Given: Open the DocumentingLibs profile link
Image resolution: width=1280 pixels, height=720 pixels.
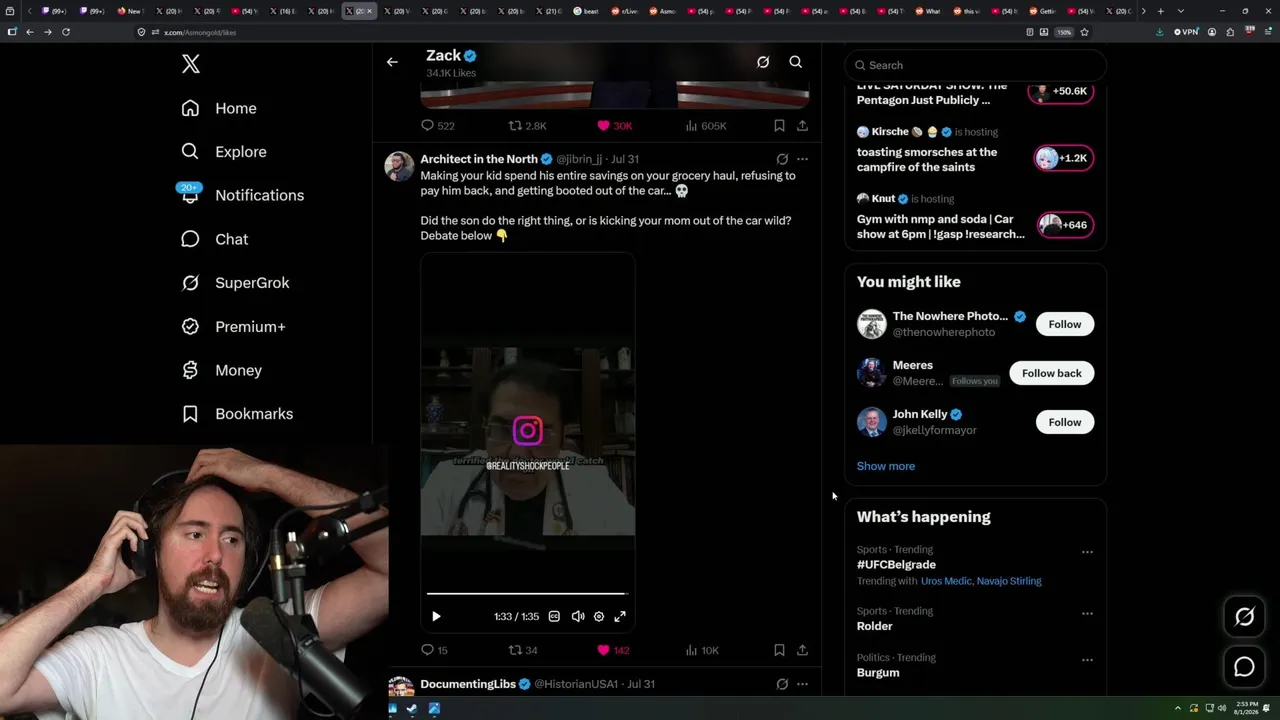Looking at the screenshot, I should [x=468, y=684].
